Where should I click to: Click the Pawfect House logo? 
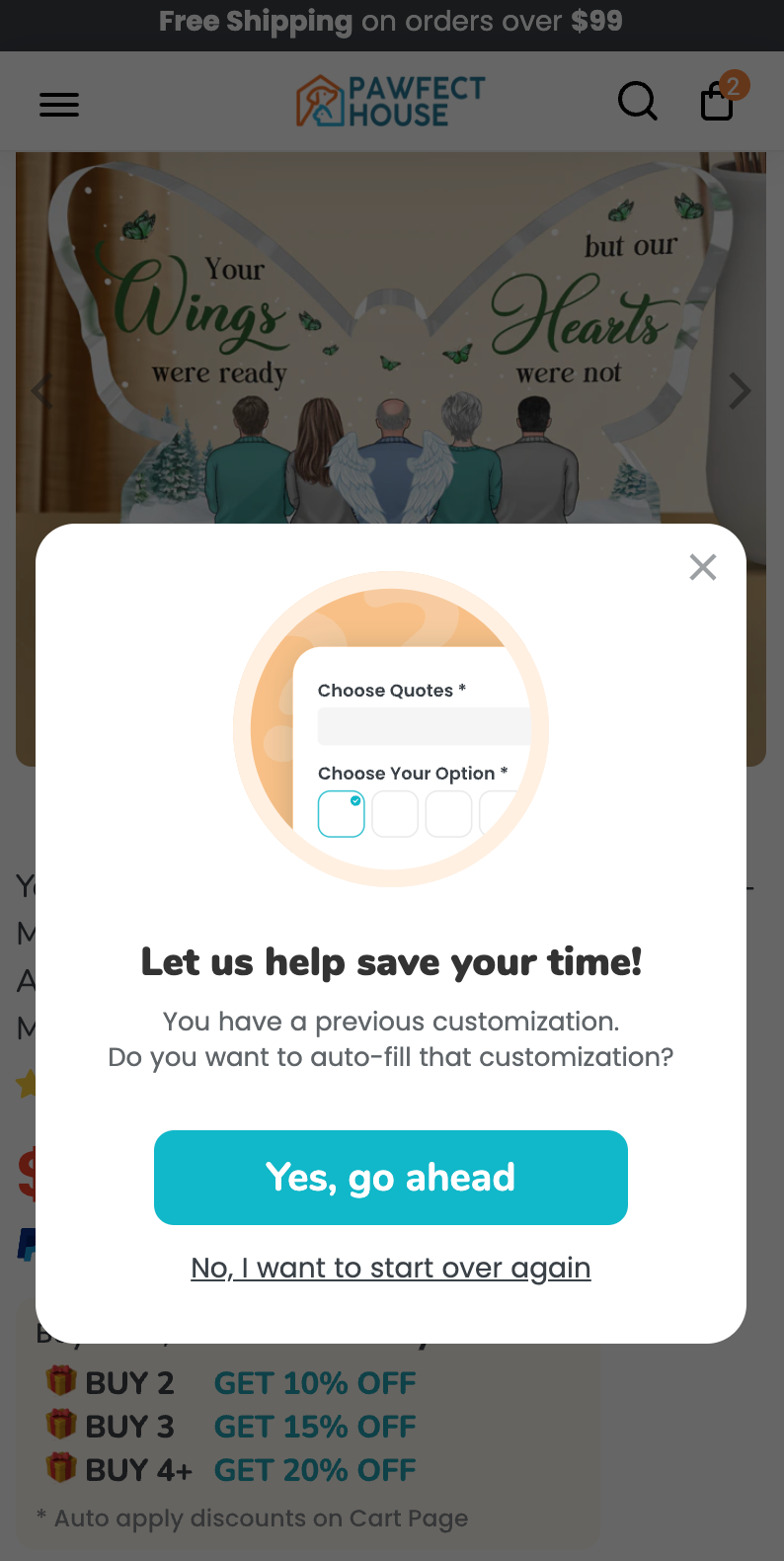click(391, 101)
